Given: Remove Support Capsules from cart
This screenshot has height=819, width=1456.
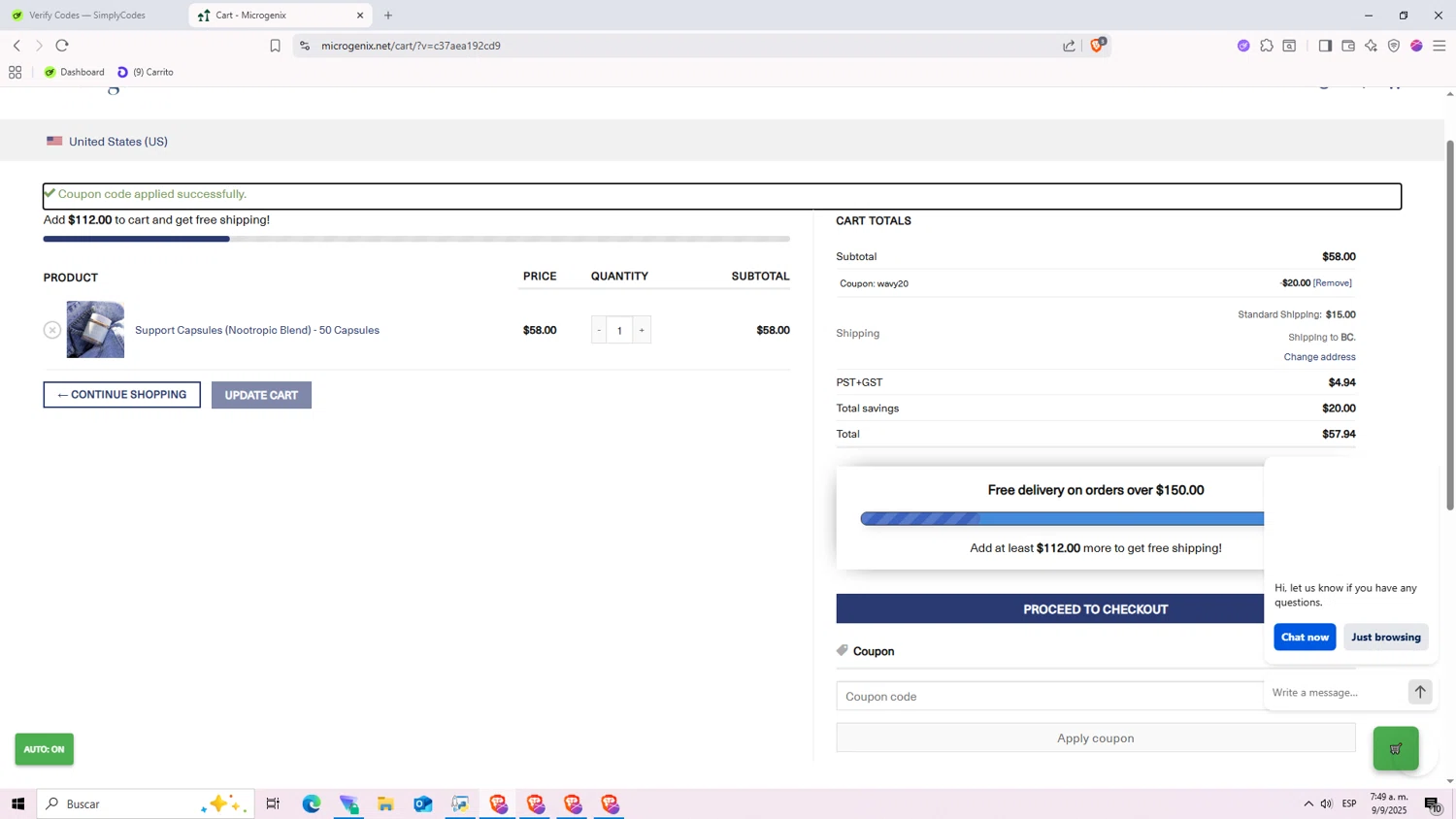Looking at the screenshot, I should click(x=52, y=331).
